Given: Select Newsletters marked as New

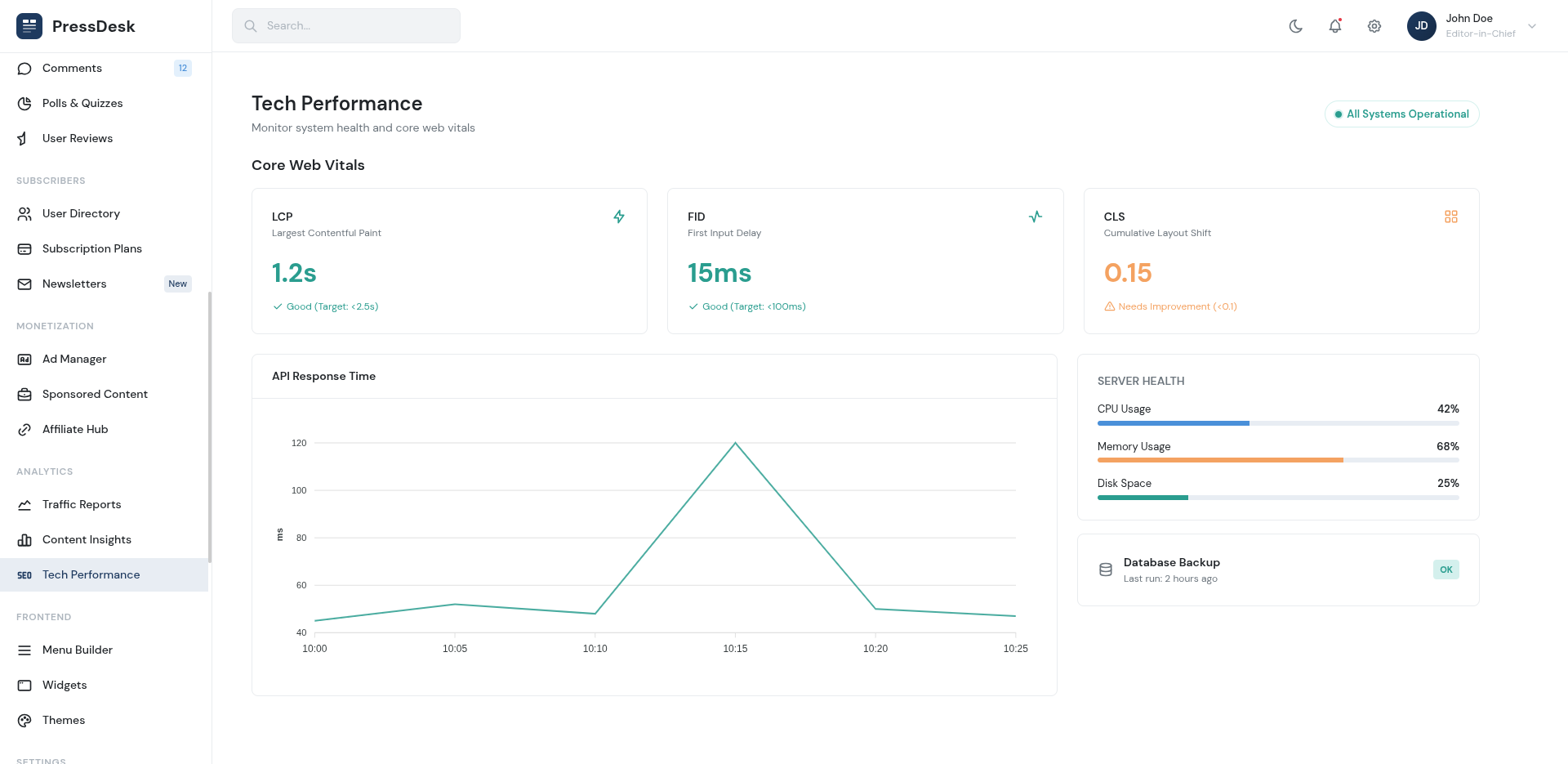Looking at the screenshot, I should 74,284.
